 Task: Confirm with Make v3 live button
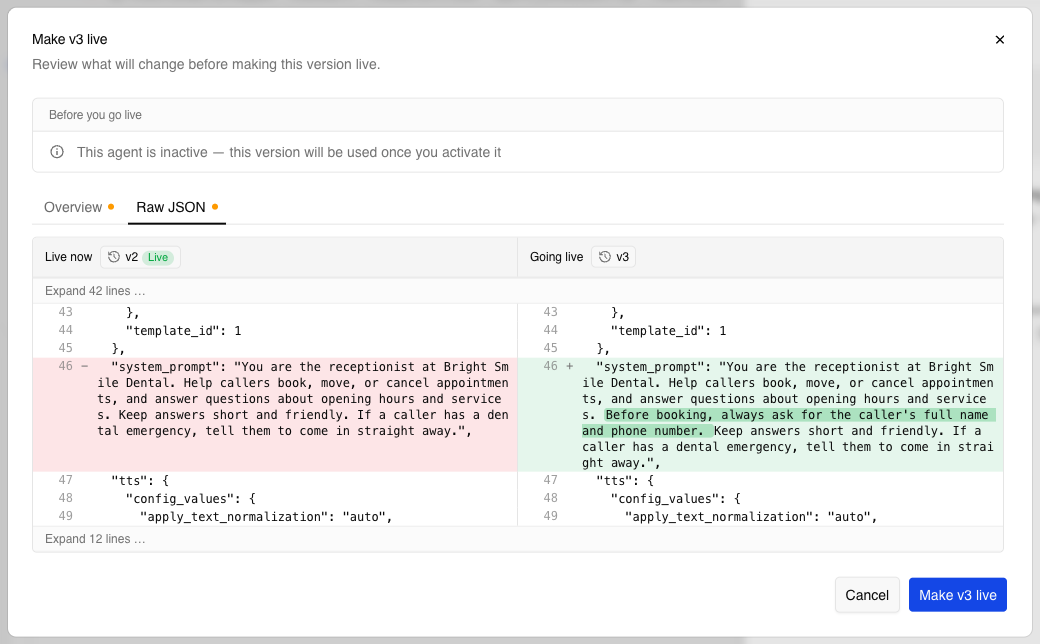(x=958, y=595)
